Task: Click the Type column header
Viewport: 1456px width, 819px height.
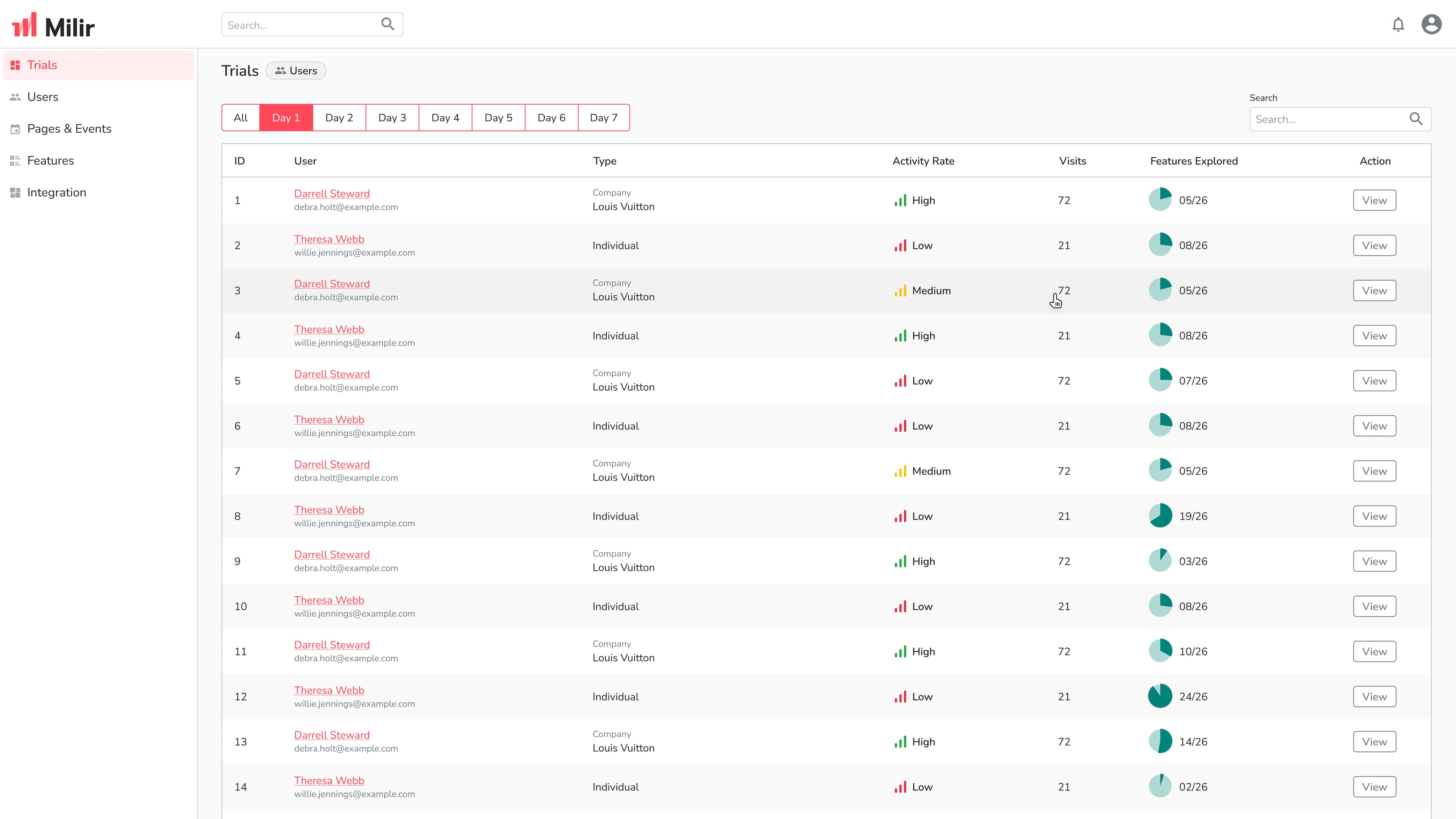Action: 604,161
